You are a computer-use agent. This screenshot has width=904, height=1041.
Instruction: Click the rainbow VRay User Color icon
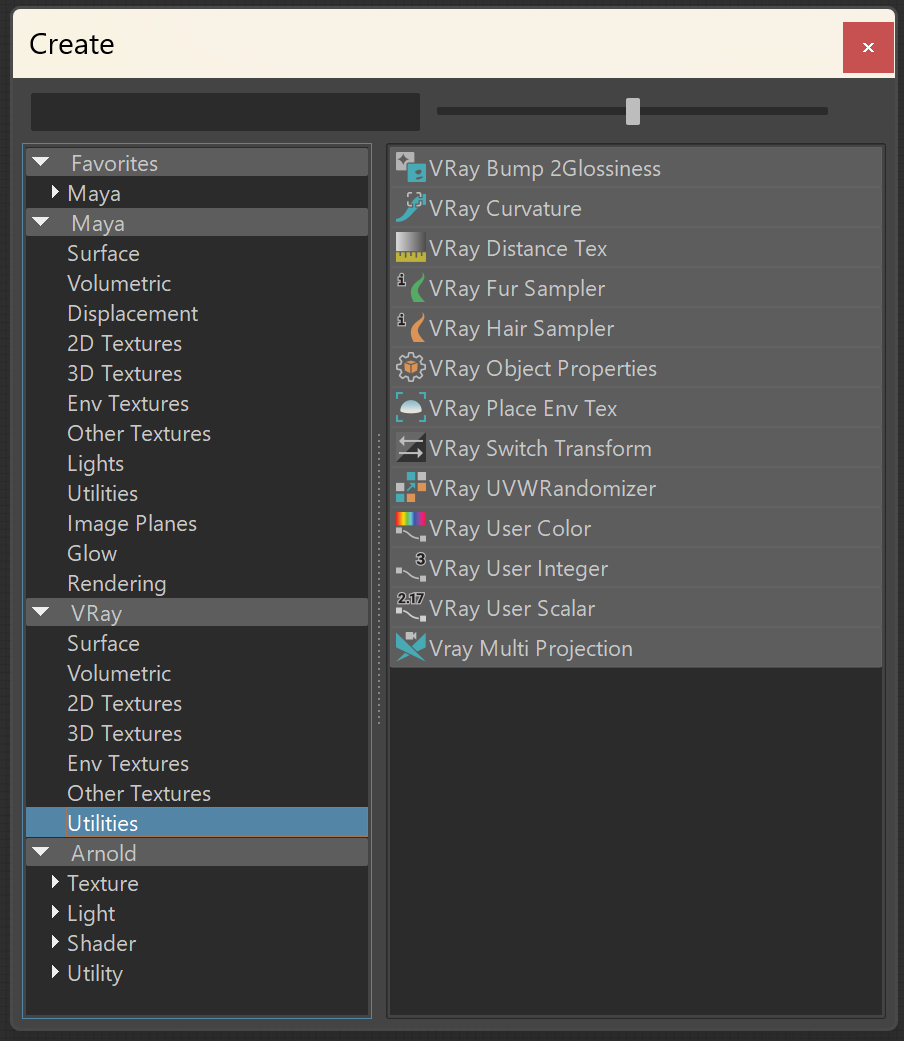click(x=411, y=527)
